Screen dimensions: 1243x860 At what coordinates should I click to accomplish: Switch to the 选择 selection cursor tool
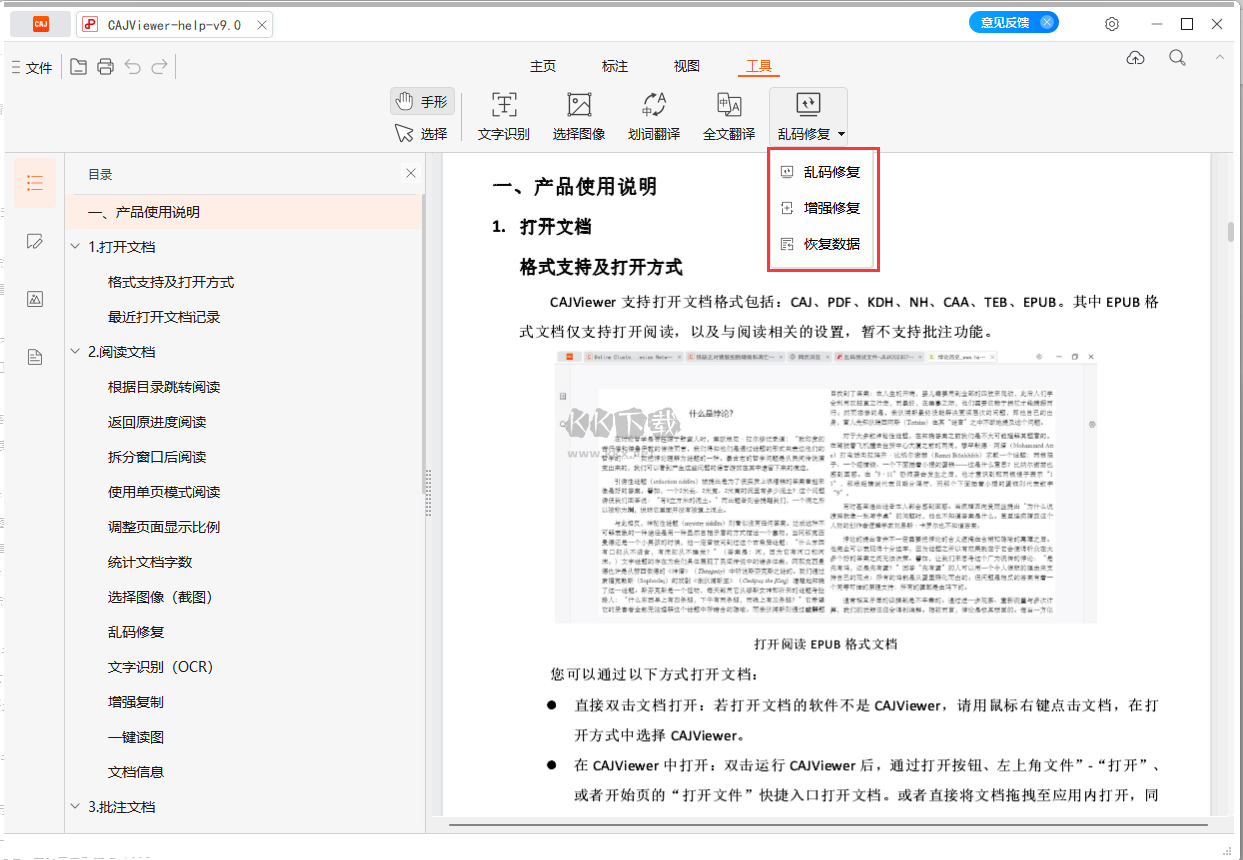(x=421, y=133)
